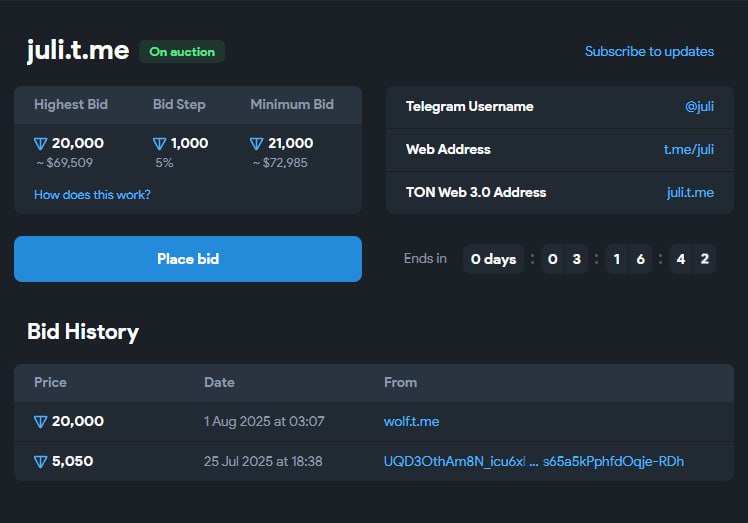Click the Telegram Username label
Viewport: 748px width, 523px height.
pos(470,106)
